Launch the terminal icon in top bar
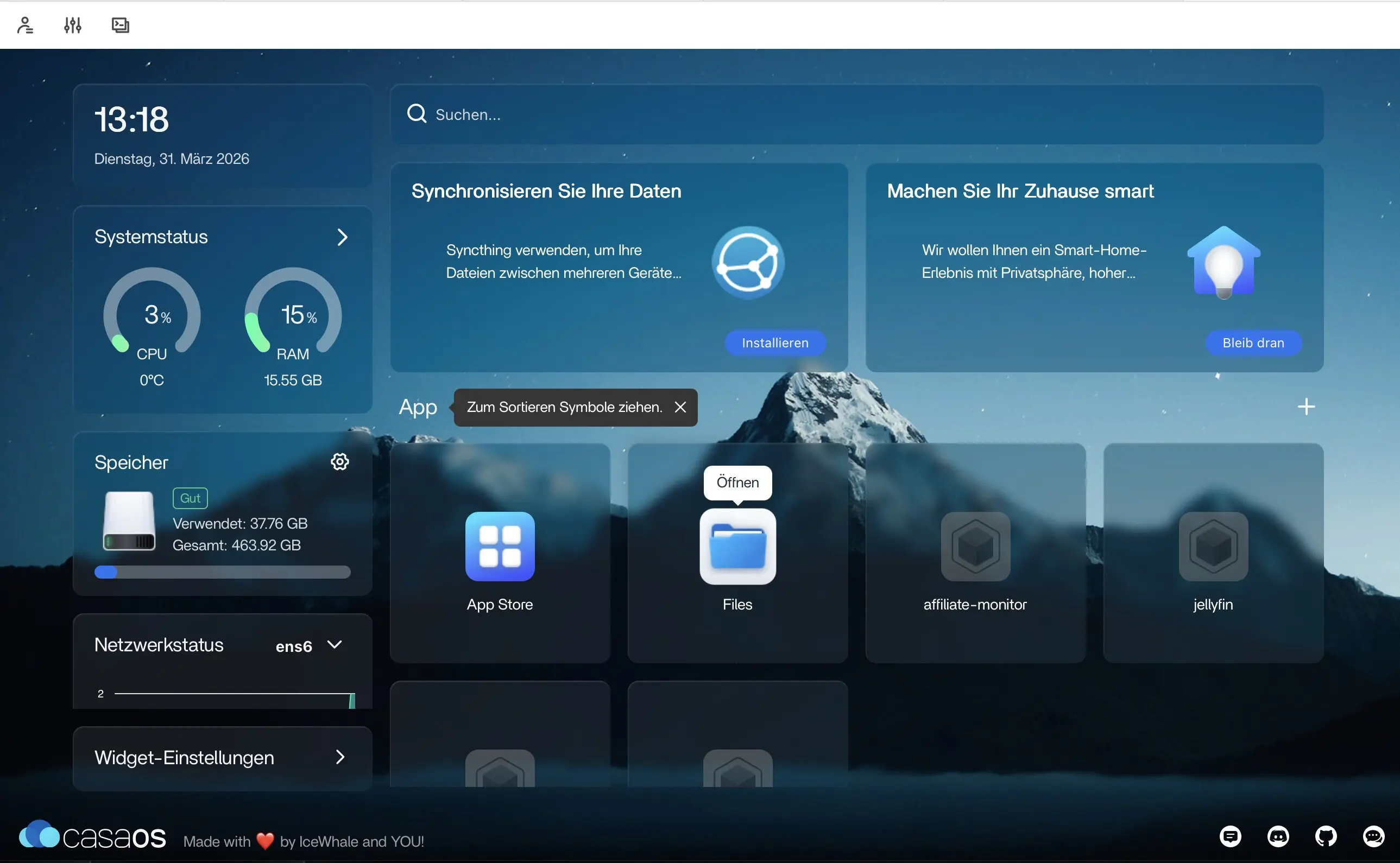This screenshot has height=863, width=1400. coord(120,25)
